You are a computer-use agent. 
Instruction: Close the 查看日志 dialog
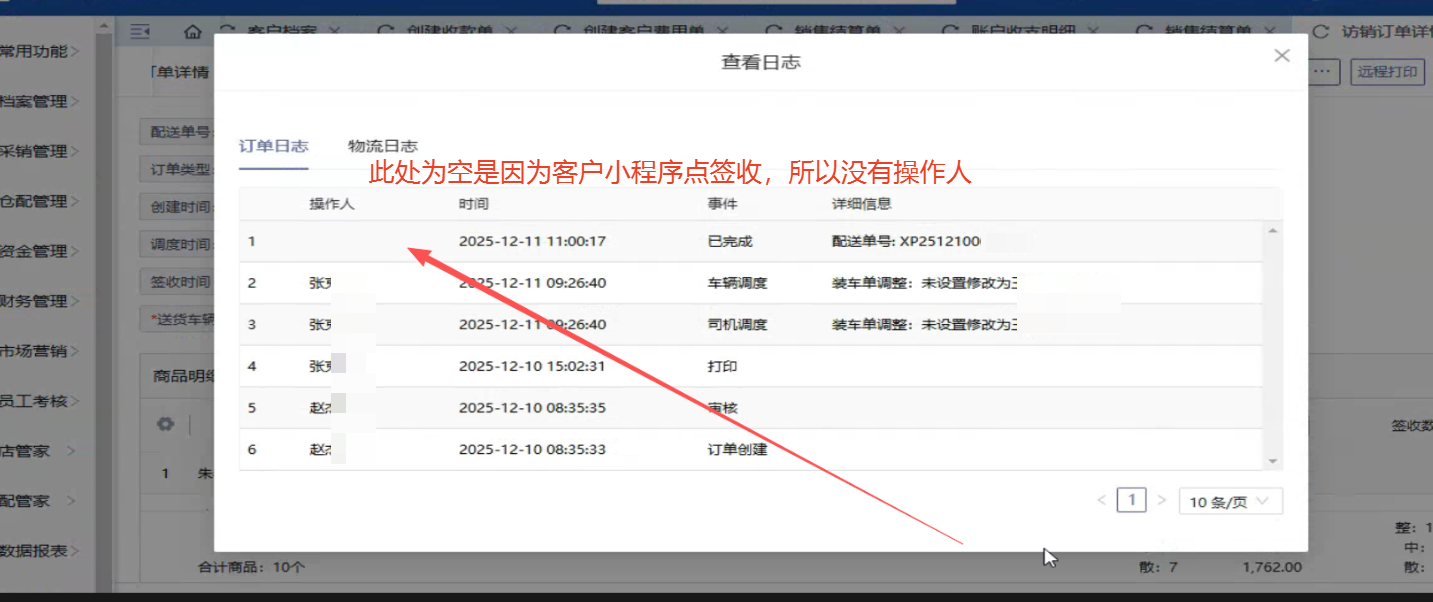tap(1281, 56)
